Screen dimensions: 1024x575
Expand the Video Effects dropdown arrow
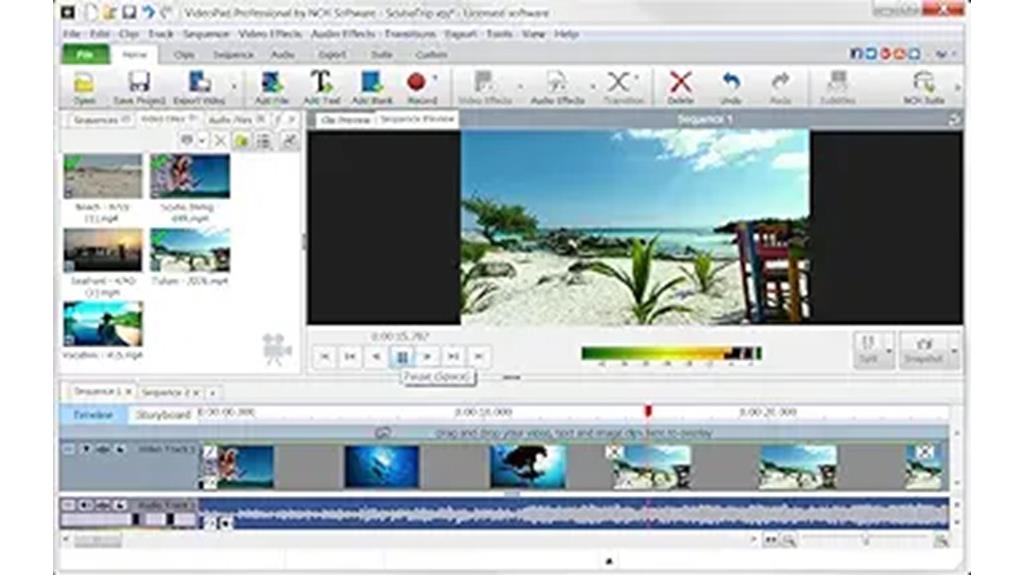click(x=520, y=86)
